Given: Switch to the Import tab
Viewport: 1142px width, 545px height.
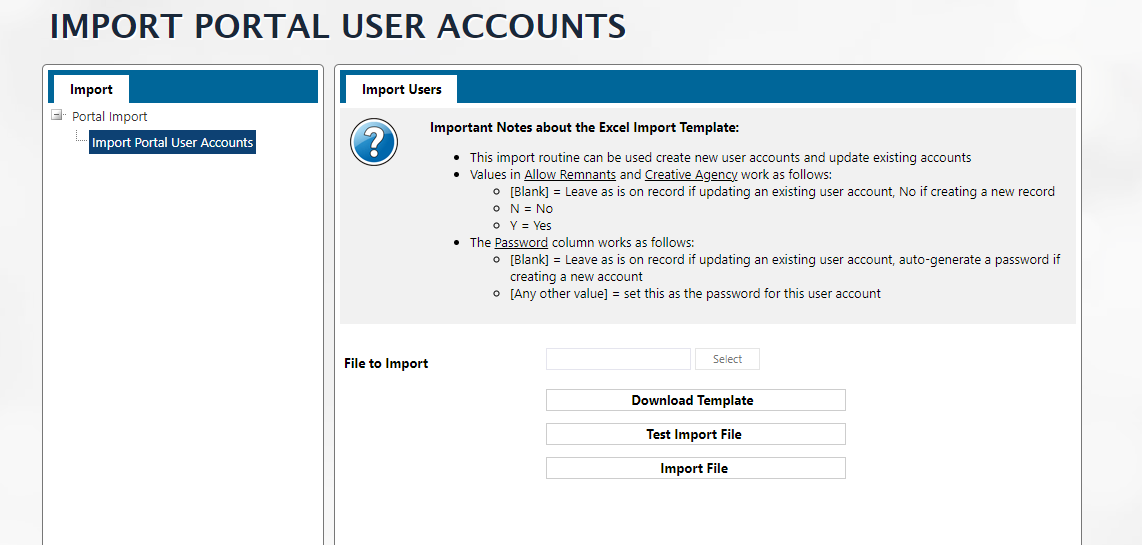Looking at the screenshot, I should point(91,89).
